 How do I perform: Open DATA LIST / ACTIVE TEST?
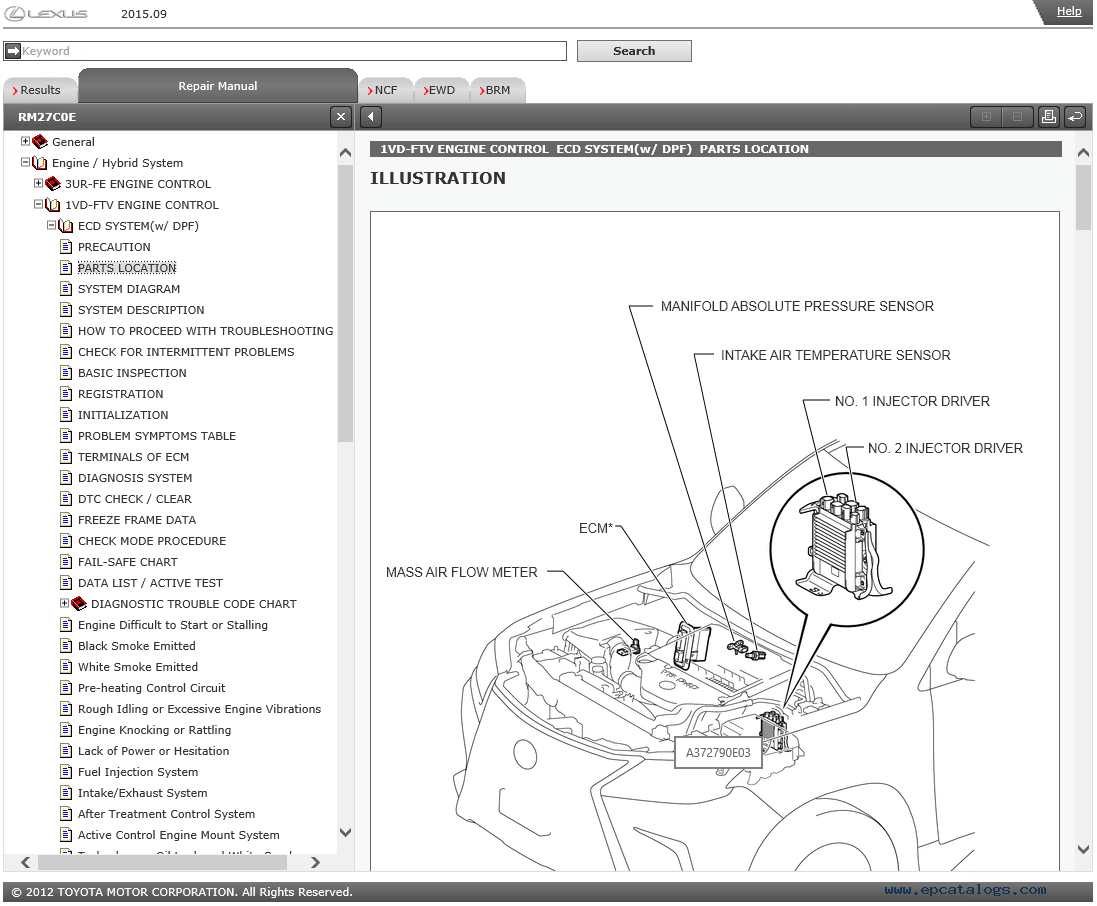150,583
